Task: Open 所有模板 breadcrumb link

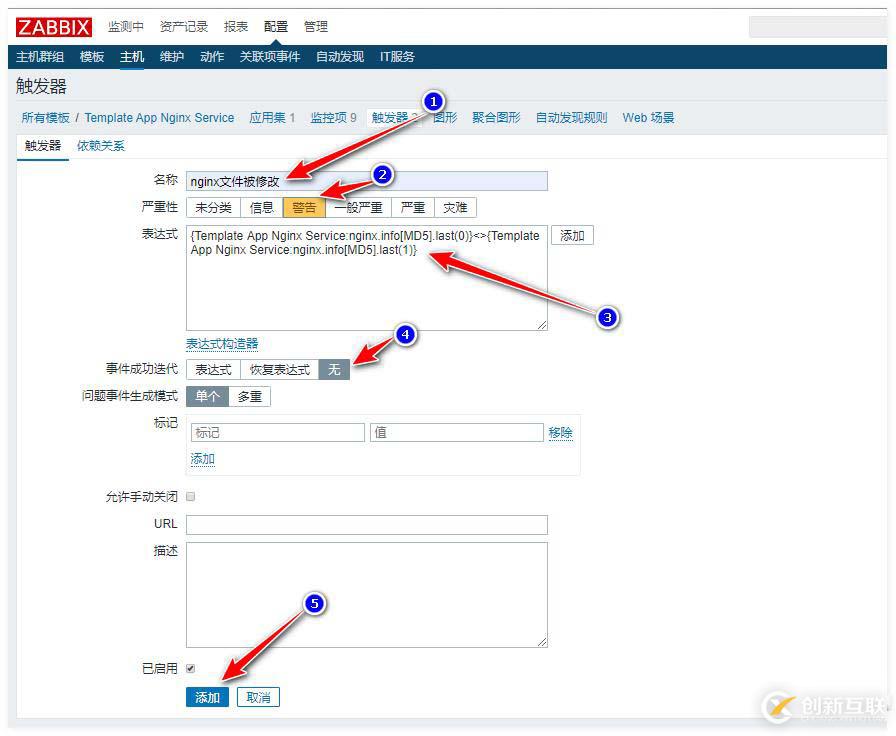Action: (x=45, y=118)
